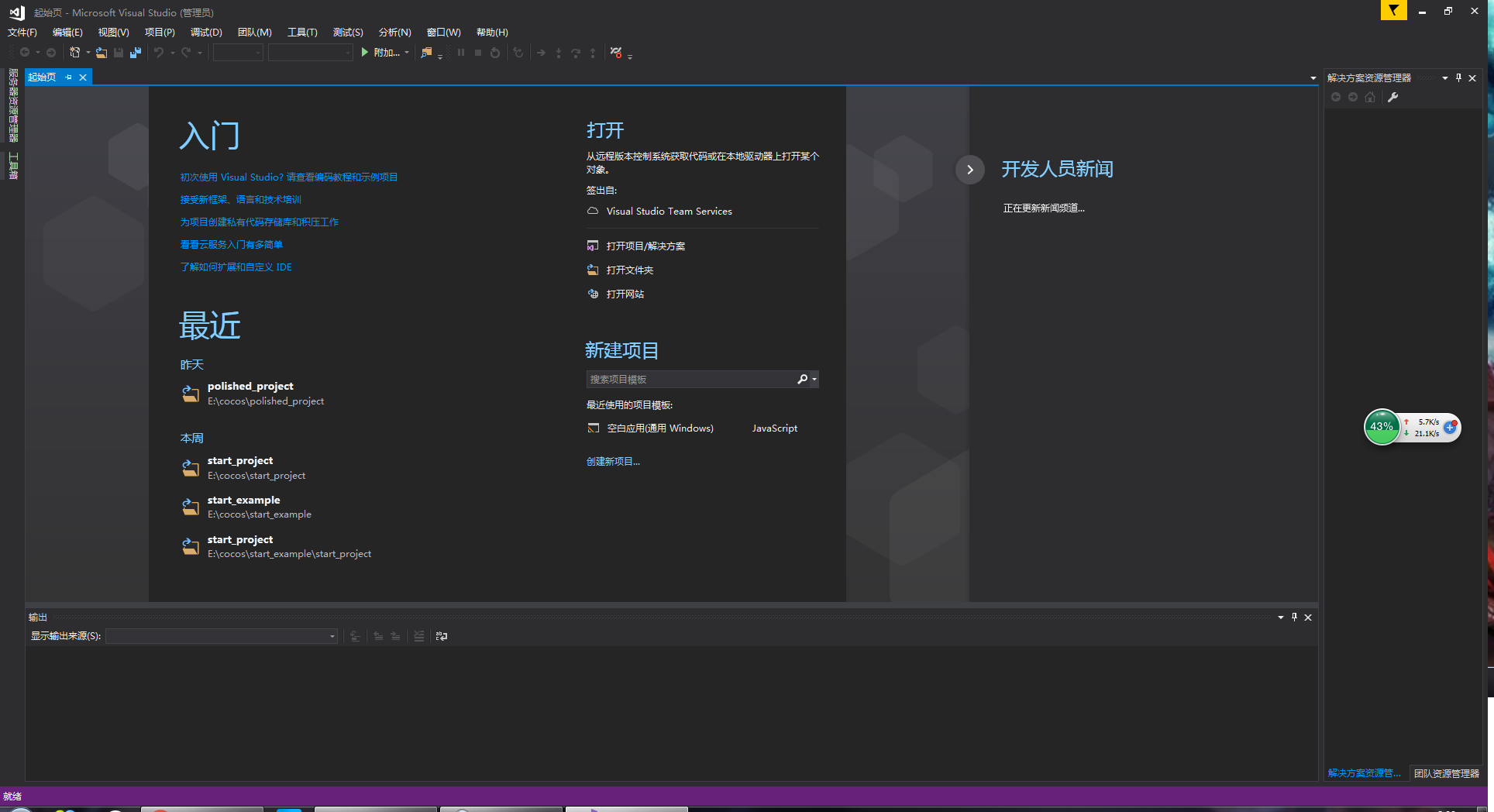Screen dimensions: 1494x812
Task: Click the Navigate Forward toolbar arrow
Action: tap(51, 53)
